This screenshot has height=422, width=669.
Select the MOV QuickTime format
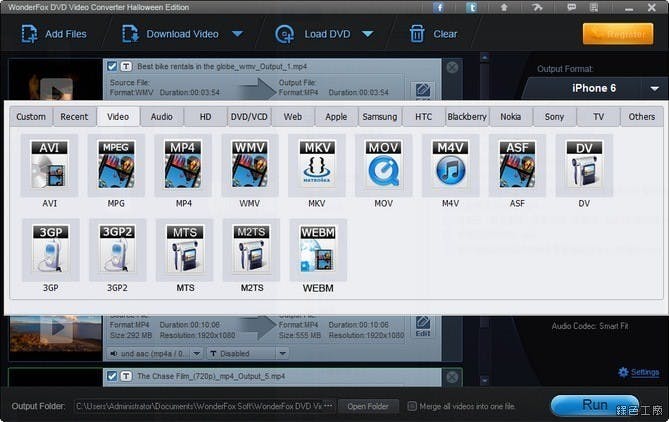pyautogui.click(x=384, y=166)
